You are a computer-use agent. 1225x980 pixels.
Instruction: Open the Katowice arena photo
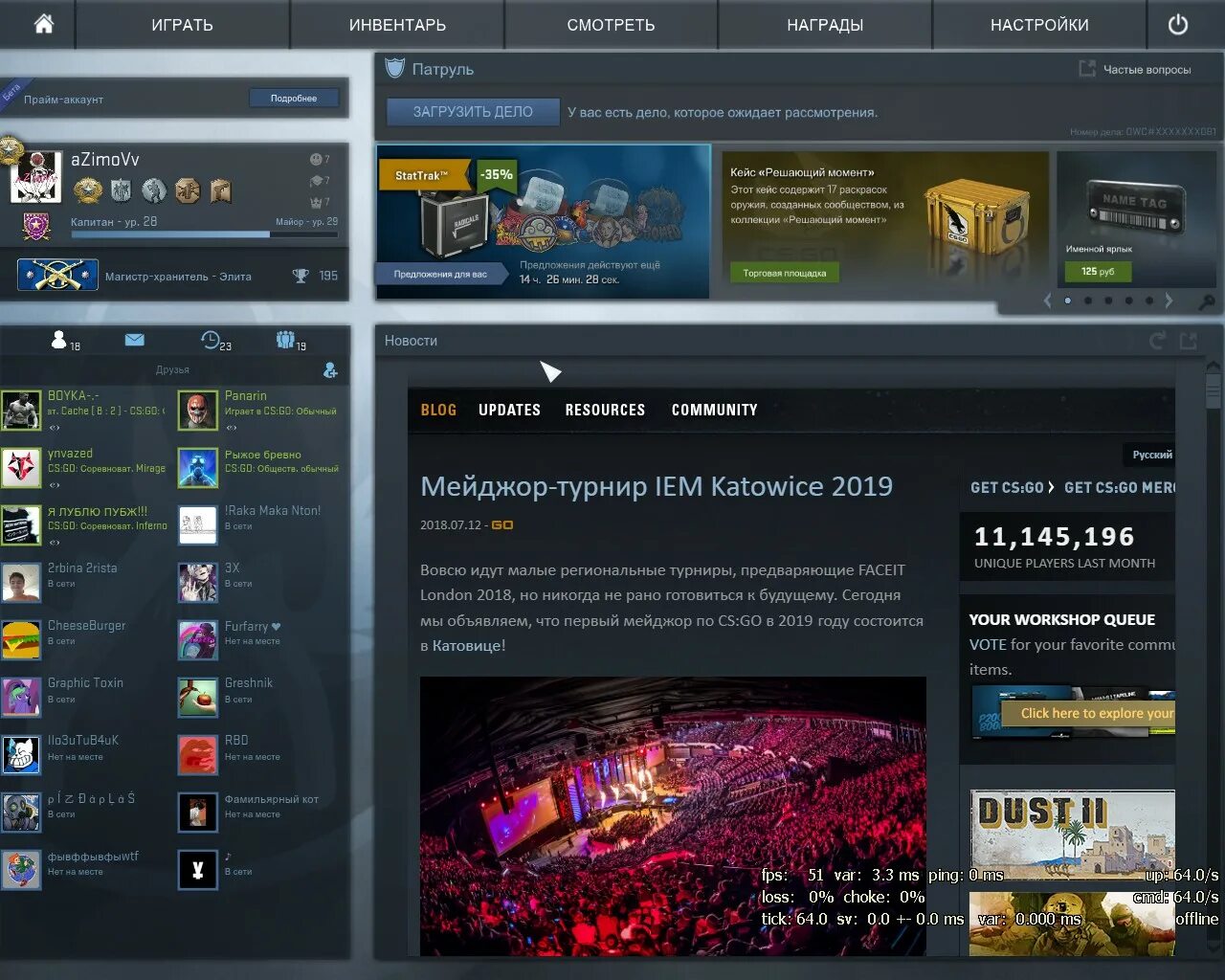point(673,815)
